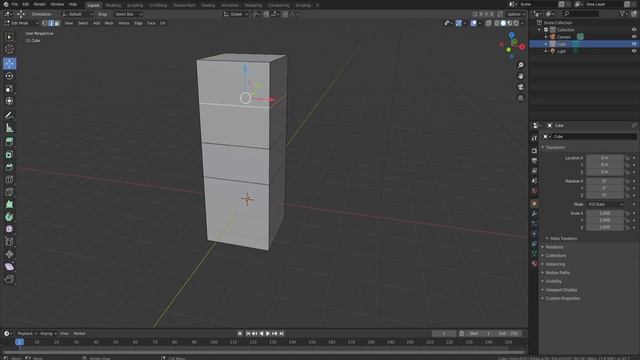Toggle the camera view icon
Screen dimensions: 640x360
[x=521, y=87]
